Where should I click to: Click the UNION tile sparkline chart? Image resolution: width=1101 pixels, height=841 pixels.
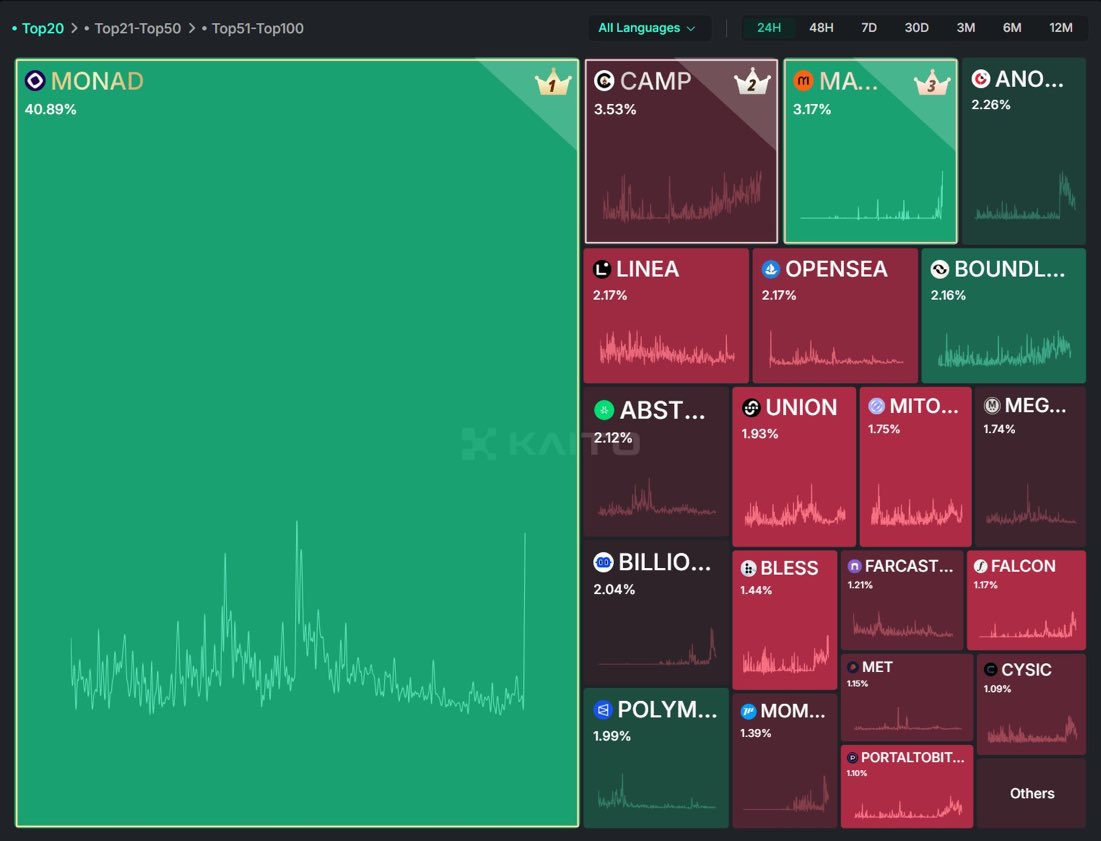(794, 505)
